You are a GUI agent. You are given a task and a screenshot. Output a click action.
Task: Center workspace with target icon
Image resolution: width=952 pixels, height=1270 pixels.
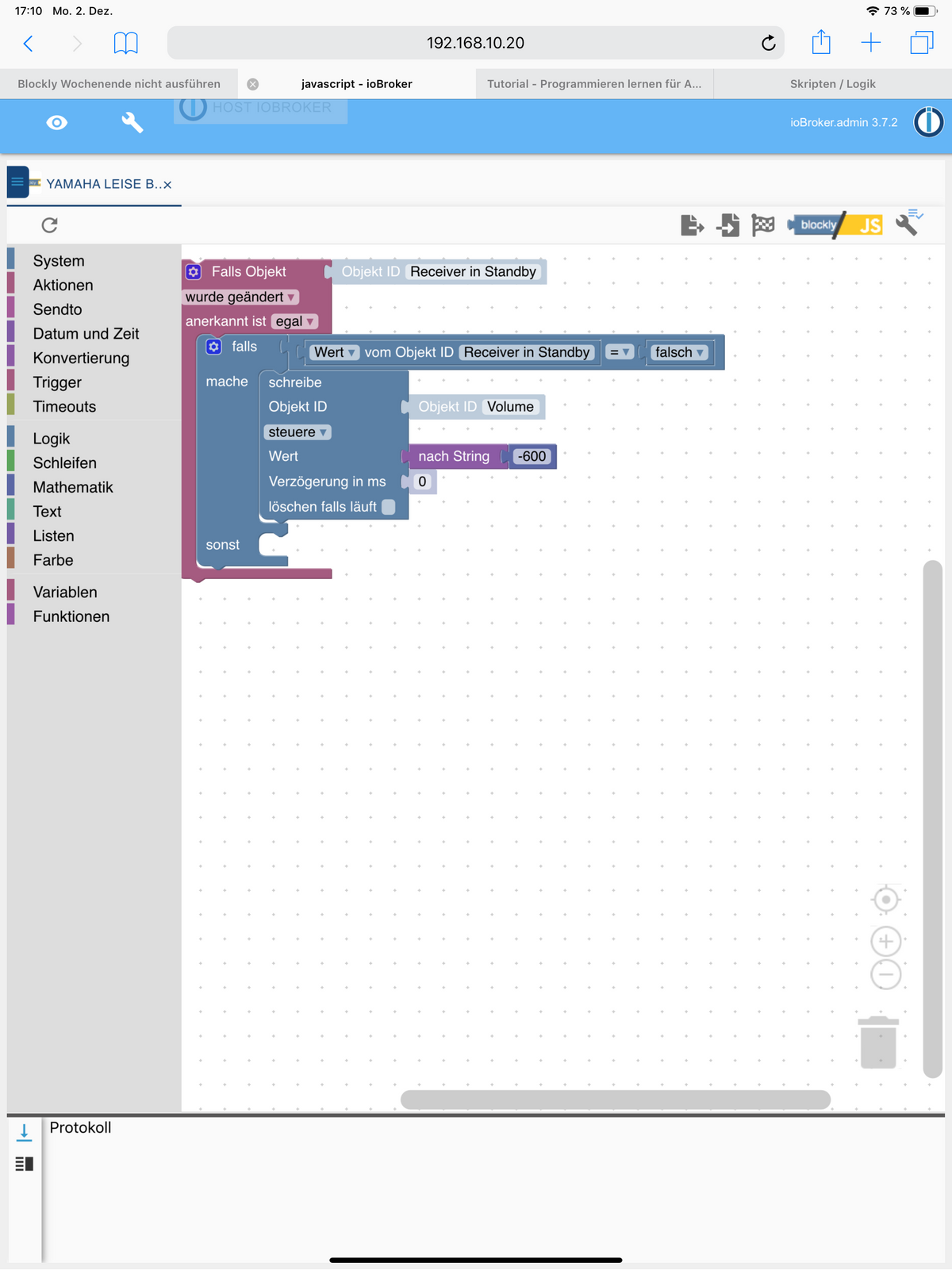[x=886, y=900]
